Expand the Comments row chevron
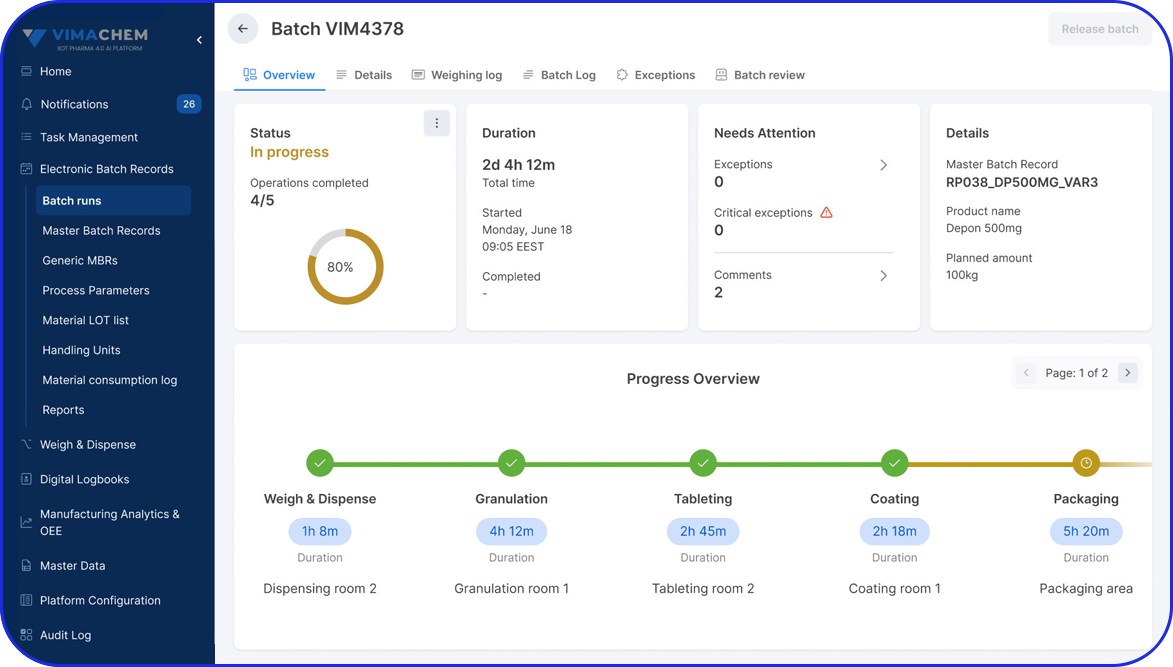1173x667 pixels. [x=883, y=276]
